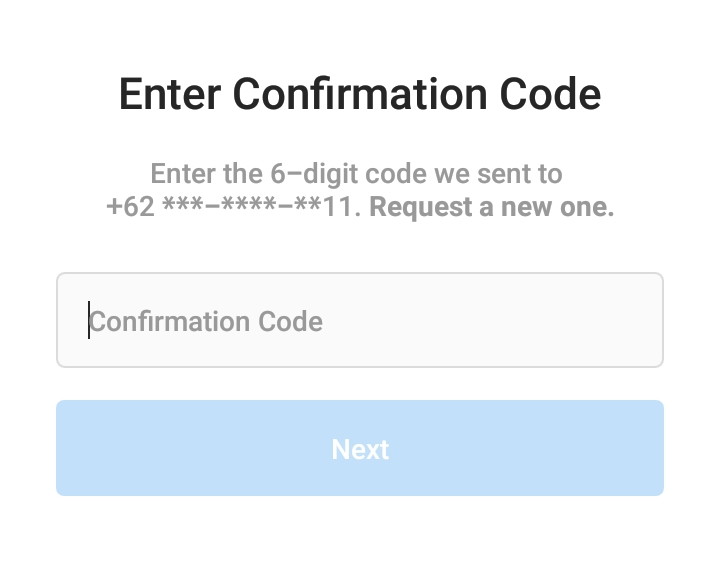Click the "Enter the 6-digit code" instruction text
Screen dimensions: 720x569
[x=356, y=174]
